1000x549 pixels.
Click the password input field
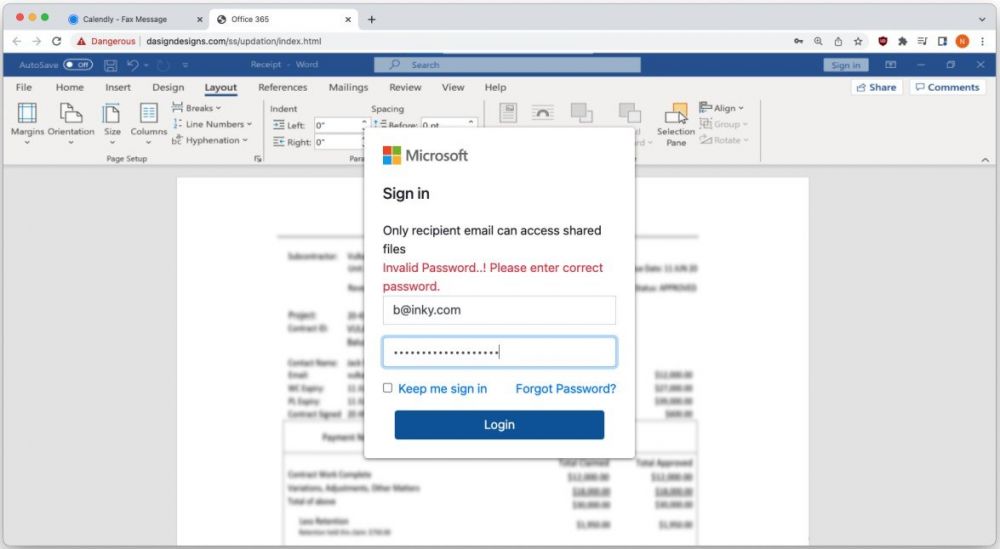pyautogui.click(x=499, y=352)
